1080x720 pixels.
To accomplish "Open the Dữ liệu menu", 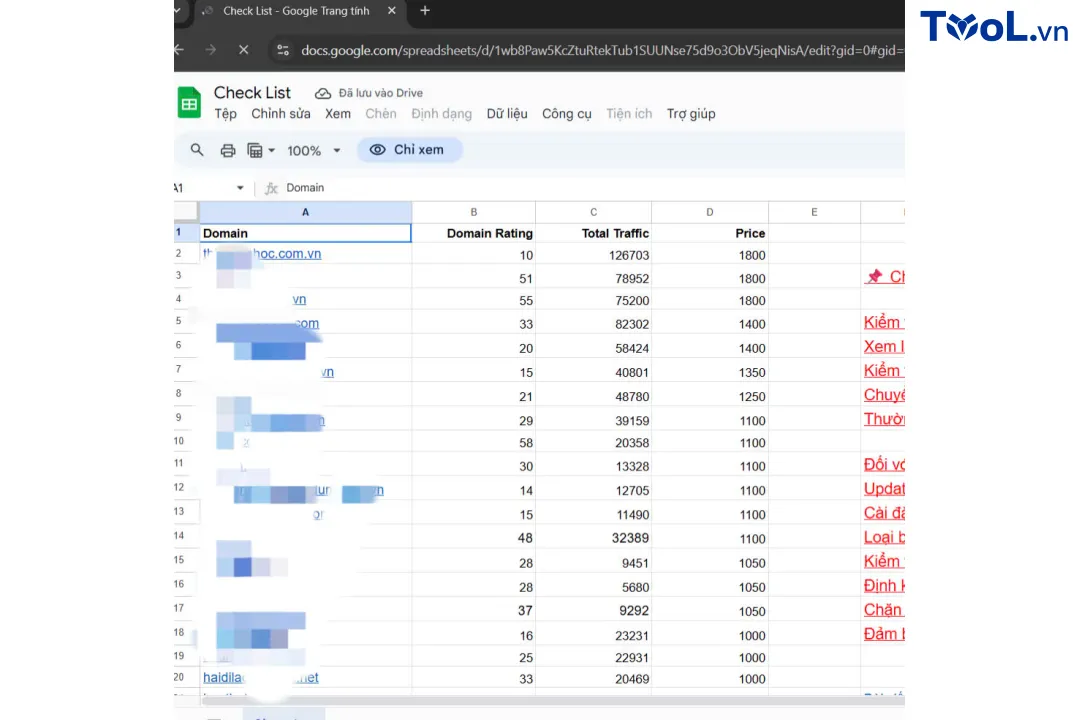I will click(507, 114).
